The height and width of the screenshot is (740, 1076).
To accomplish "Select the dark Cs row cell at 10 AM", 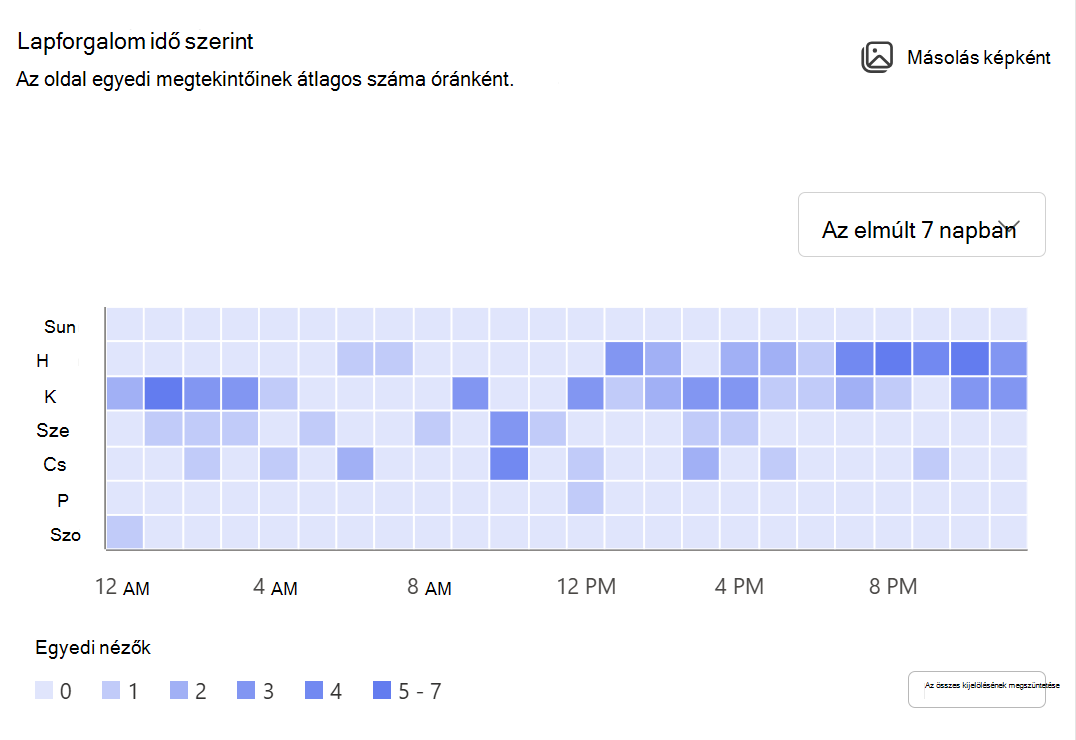I will (x=509, y=463).
